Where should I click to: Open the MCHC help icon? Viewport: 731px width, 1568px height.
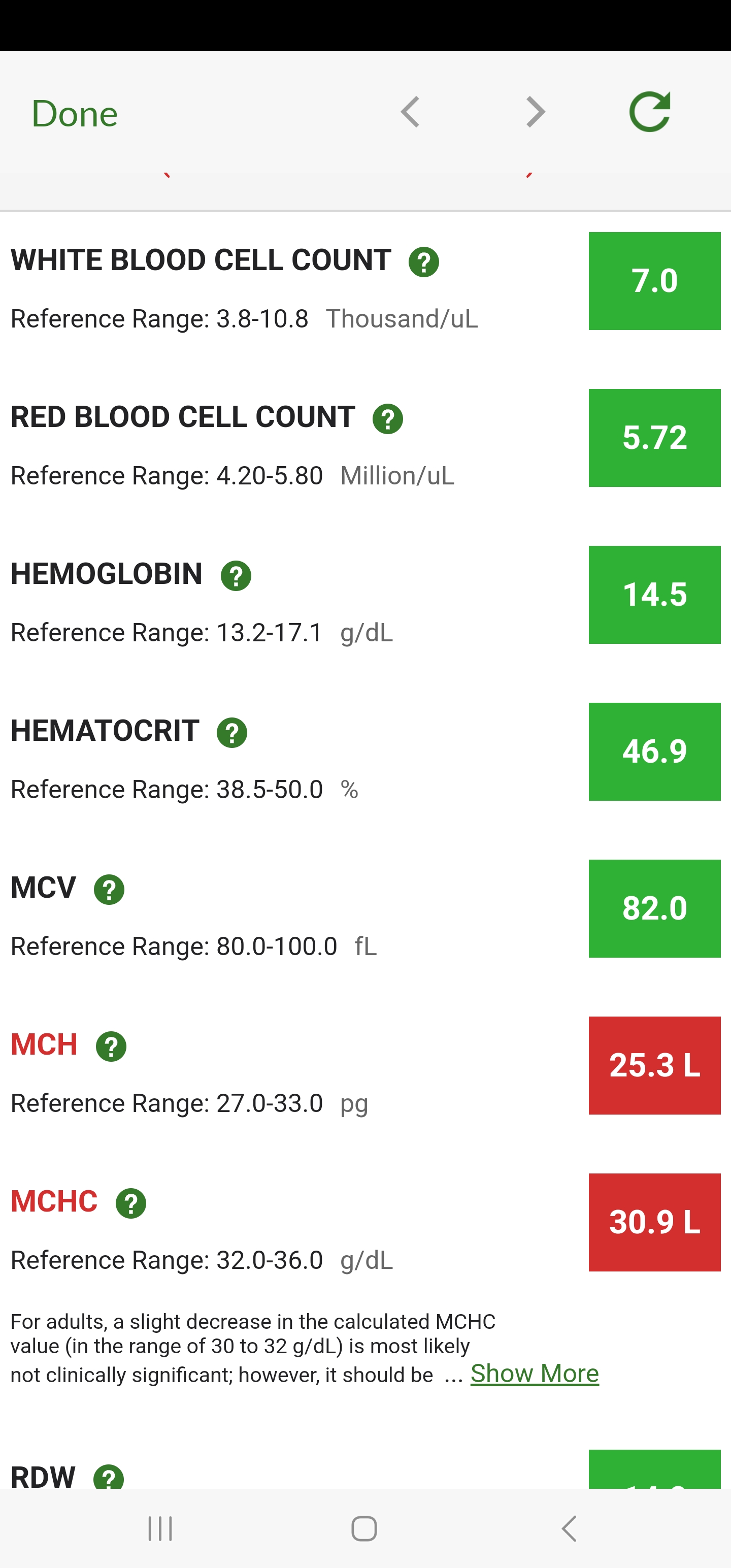tap(131, 1203)
